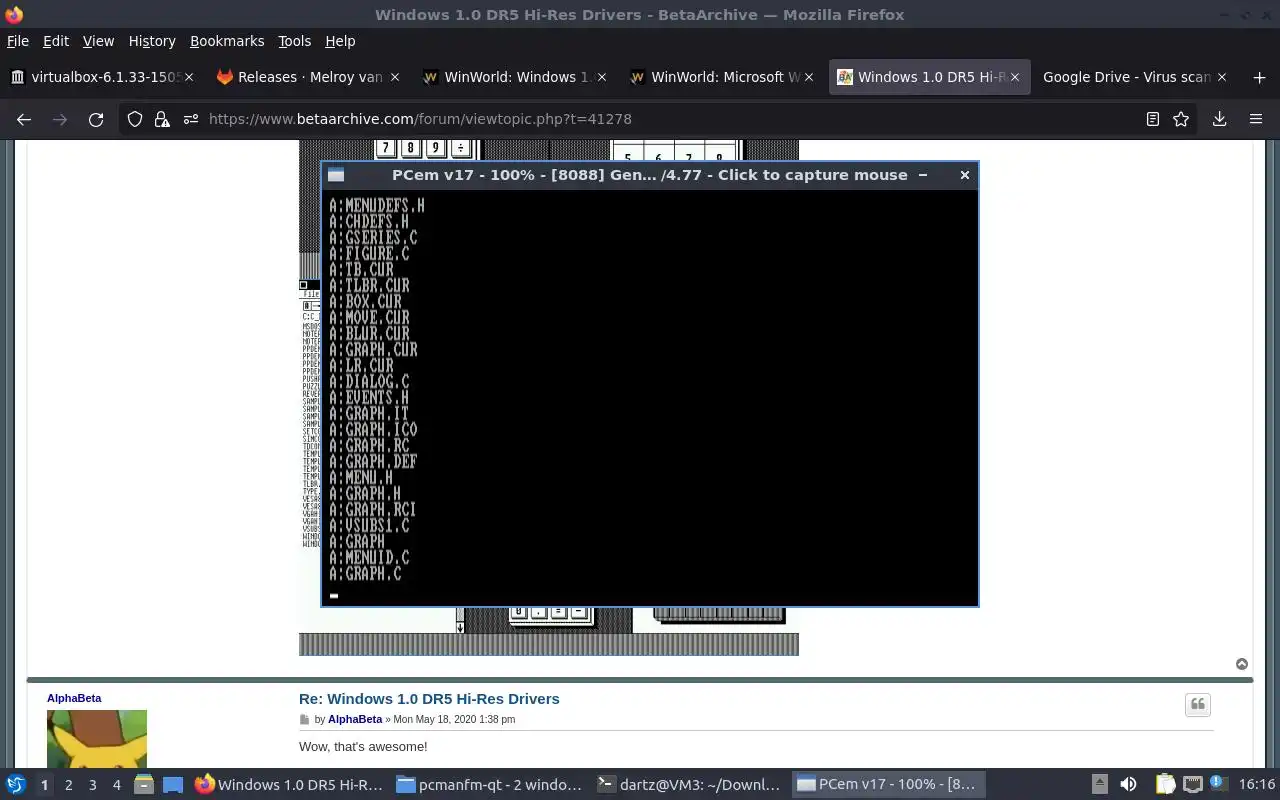Screen dimensions: 1280x800
Task: Open the Re: Windows 1.0 DR5 Hi-Res Drivers post link
Action: pyautogui.click(x=429, y=699)
